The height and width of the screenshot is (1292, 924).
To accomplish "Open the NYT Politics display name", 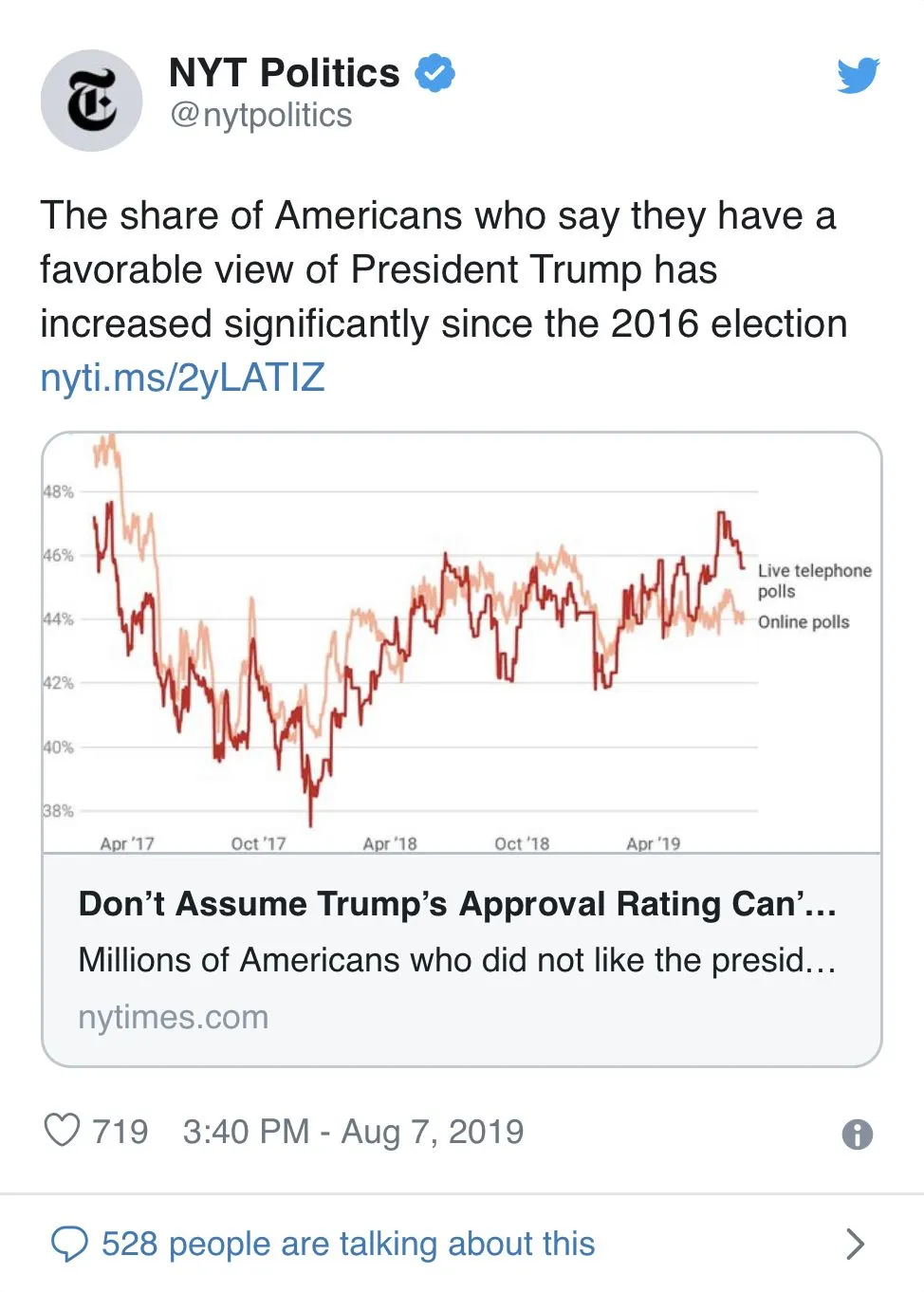I will coord(284,73).
